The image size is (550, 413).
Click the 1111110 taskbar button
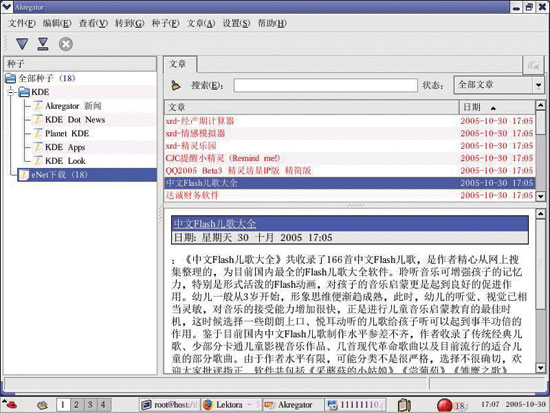355,405
